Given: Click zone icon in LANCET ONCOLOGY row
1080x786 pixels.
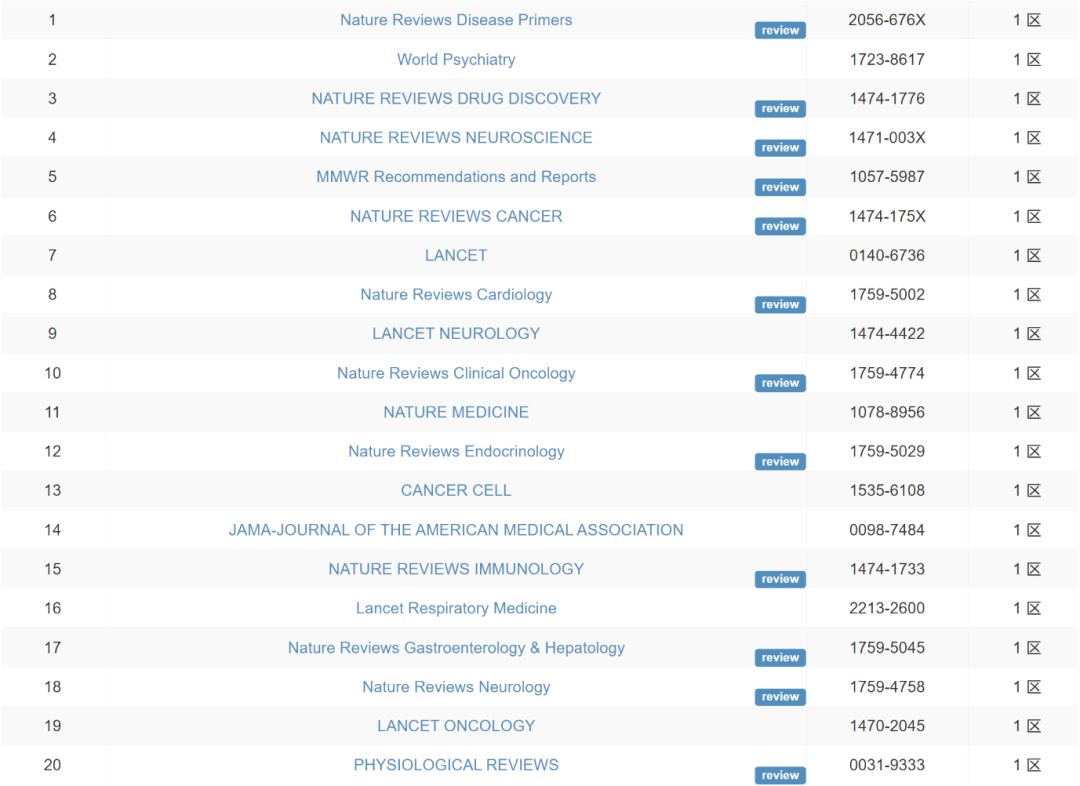Looking at the screenshot, I should (x=1034, y=726).
